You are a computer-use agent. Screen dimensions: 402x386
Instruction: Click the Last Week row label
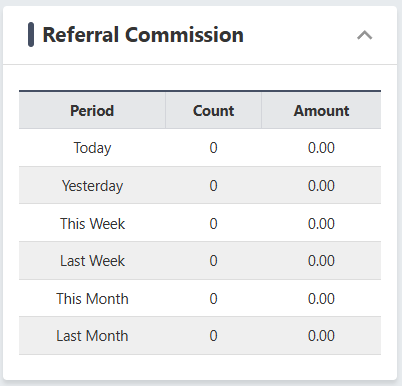(92, 261)
